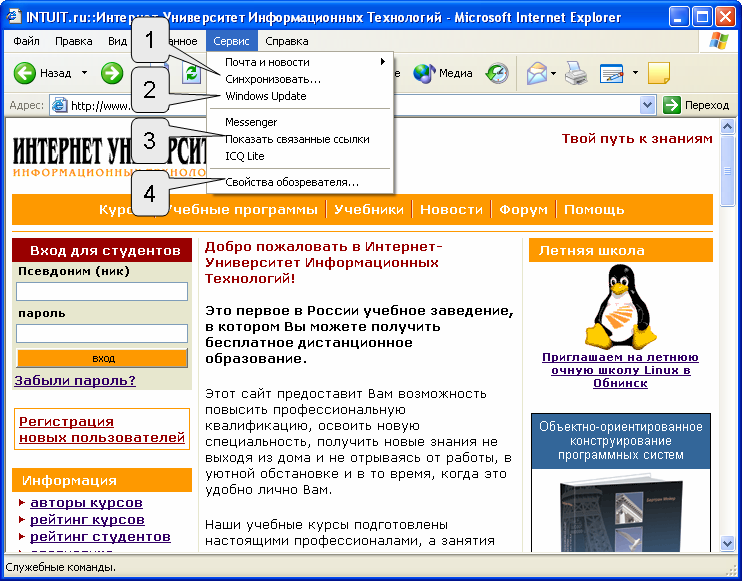Click the Вход для студентов heading
The image size is (742, 581).
pyautogui.click(x=105, y=250)
